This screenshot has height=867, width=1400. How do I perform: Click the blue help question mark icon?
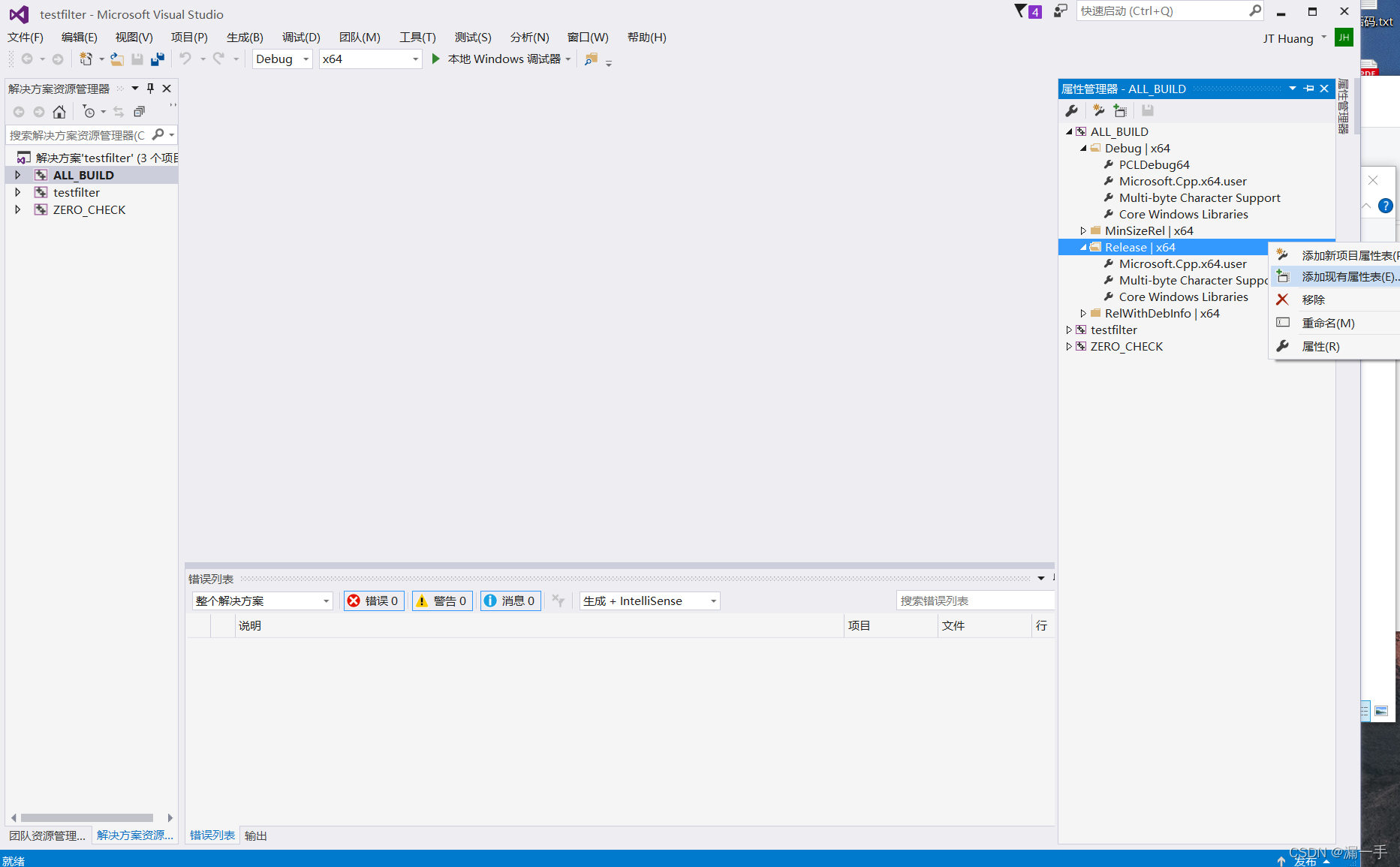click(x=1386, y=206)
